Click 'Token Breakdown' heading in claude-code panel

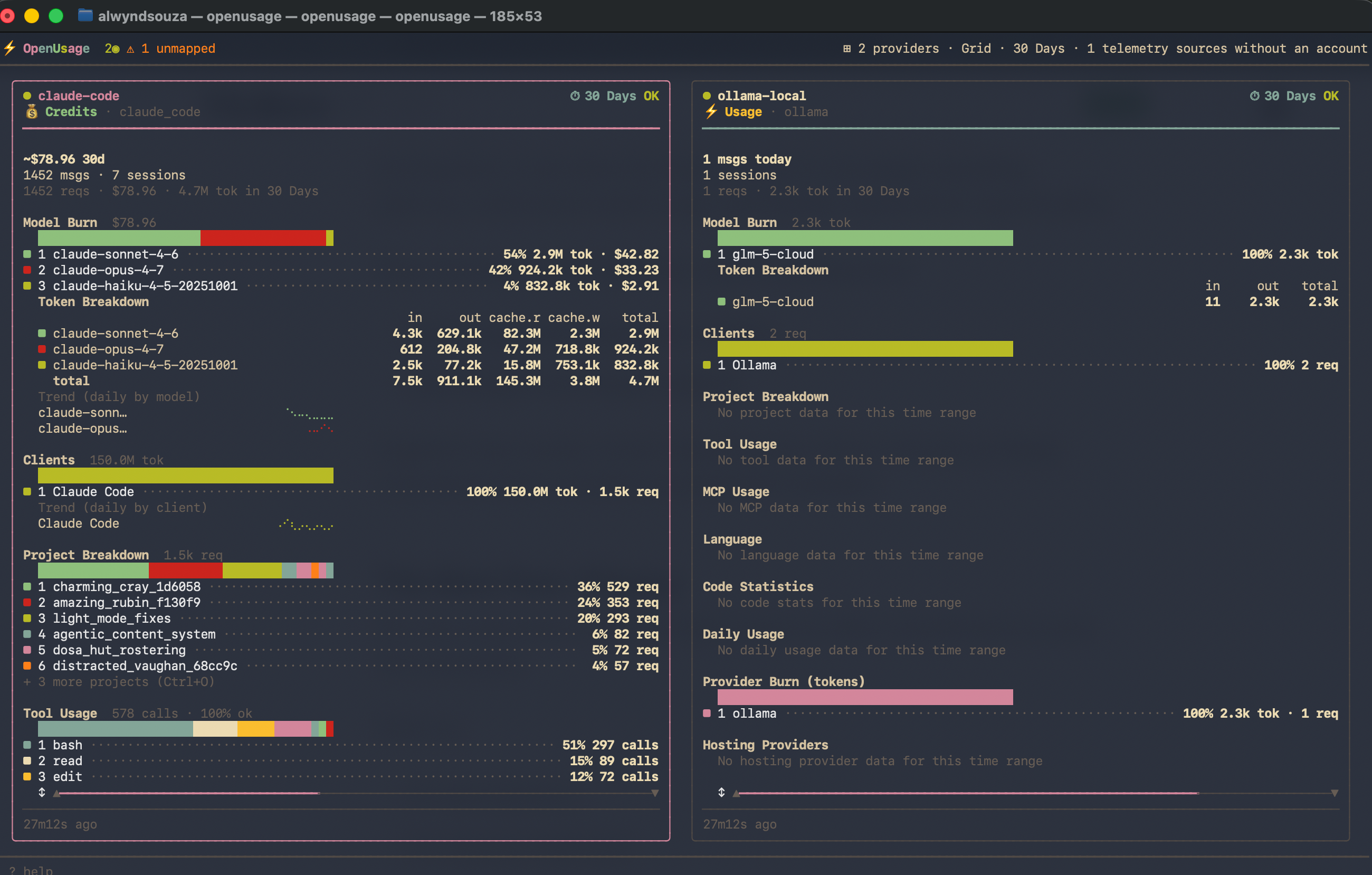pos(93,302)
